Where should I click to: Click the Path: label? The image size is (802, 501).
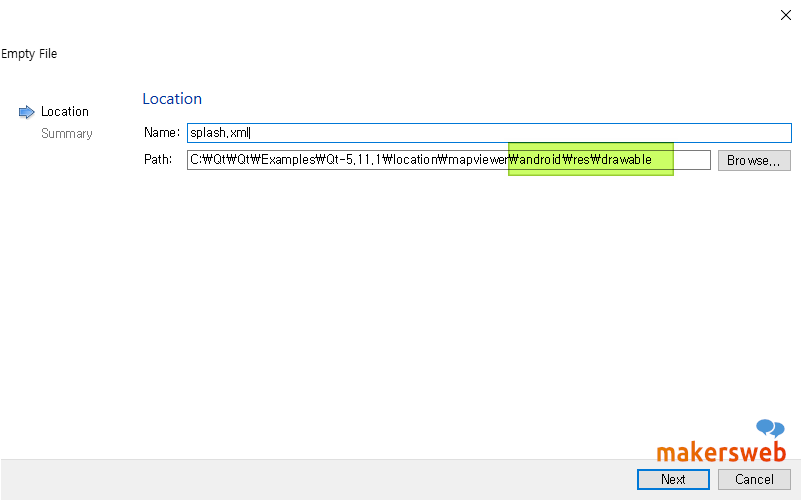click(x=159, y=160)
